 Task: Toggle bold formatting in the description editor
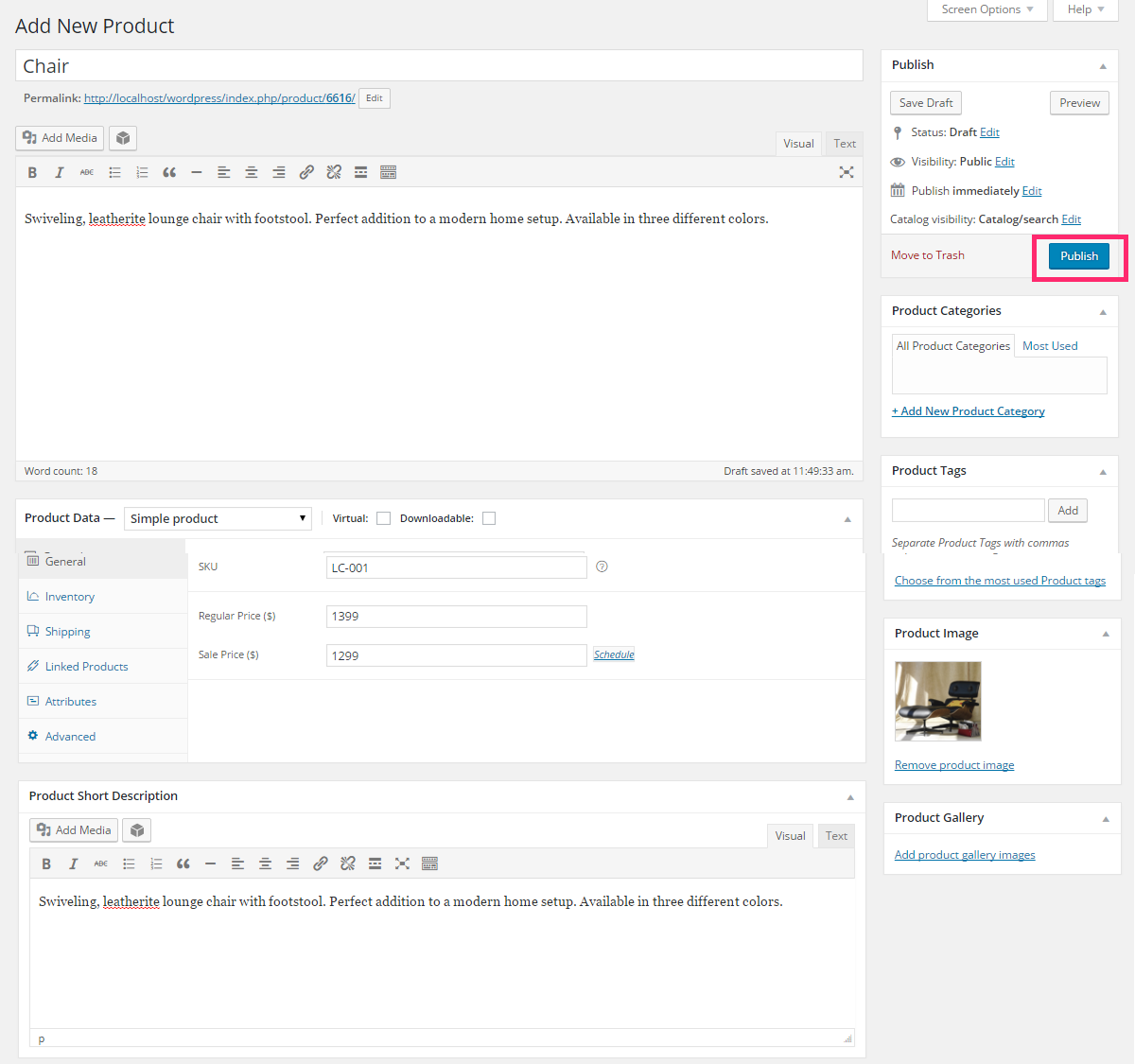pos(32,171)
